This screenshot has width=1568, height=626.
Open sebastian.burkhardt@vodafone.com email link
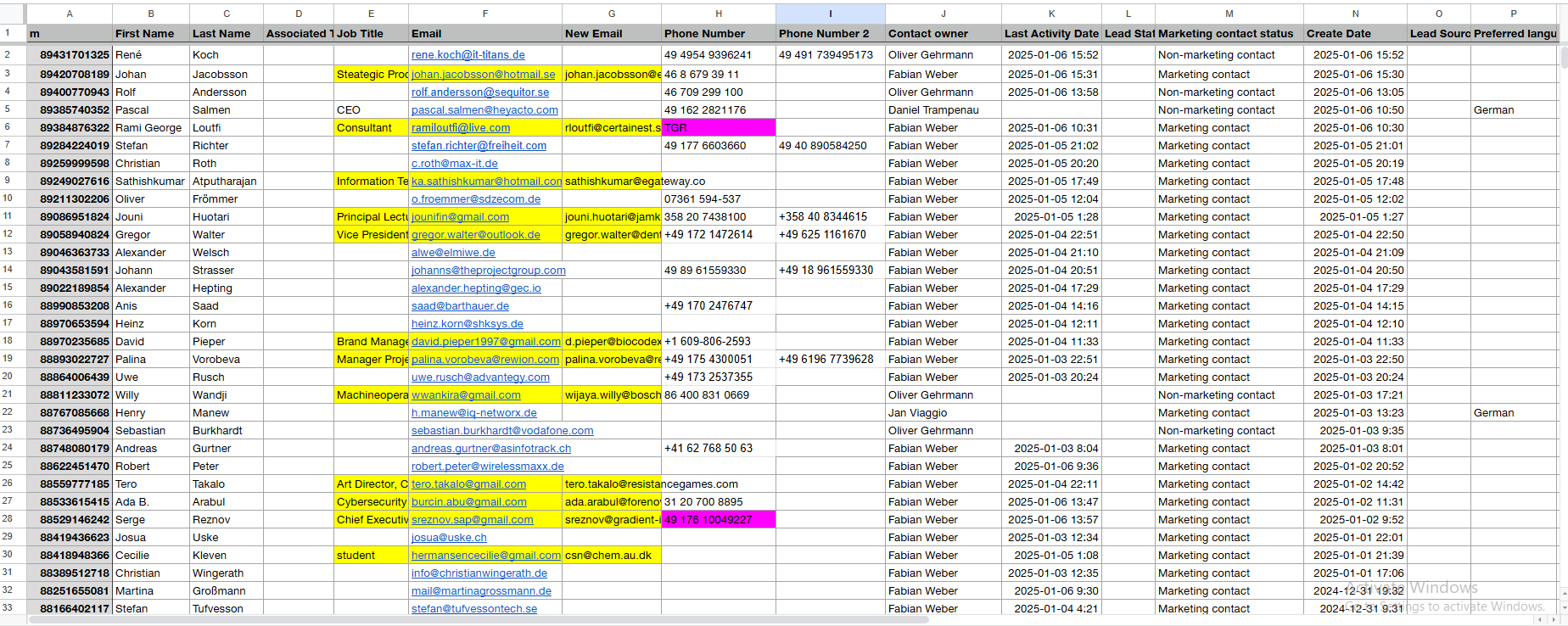click(502, 431)
